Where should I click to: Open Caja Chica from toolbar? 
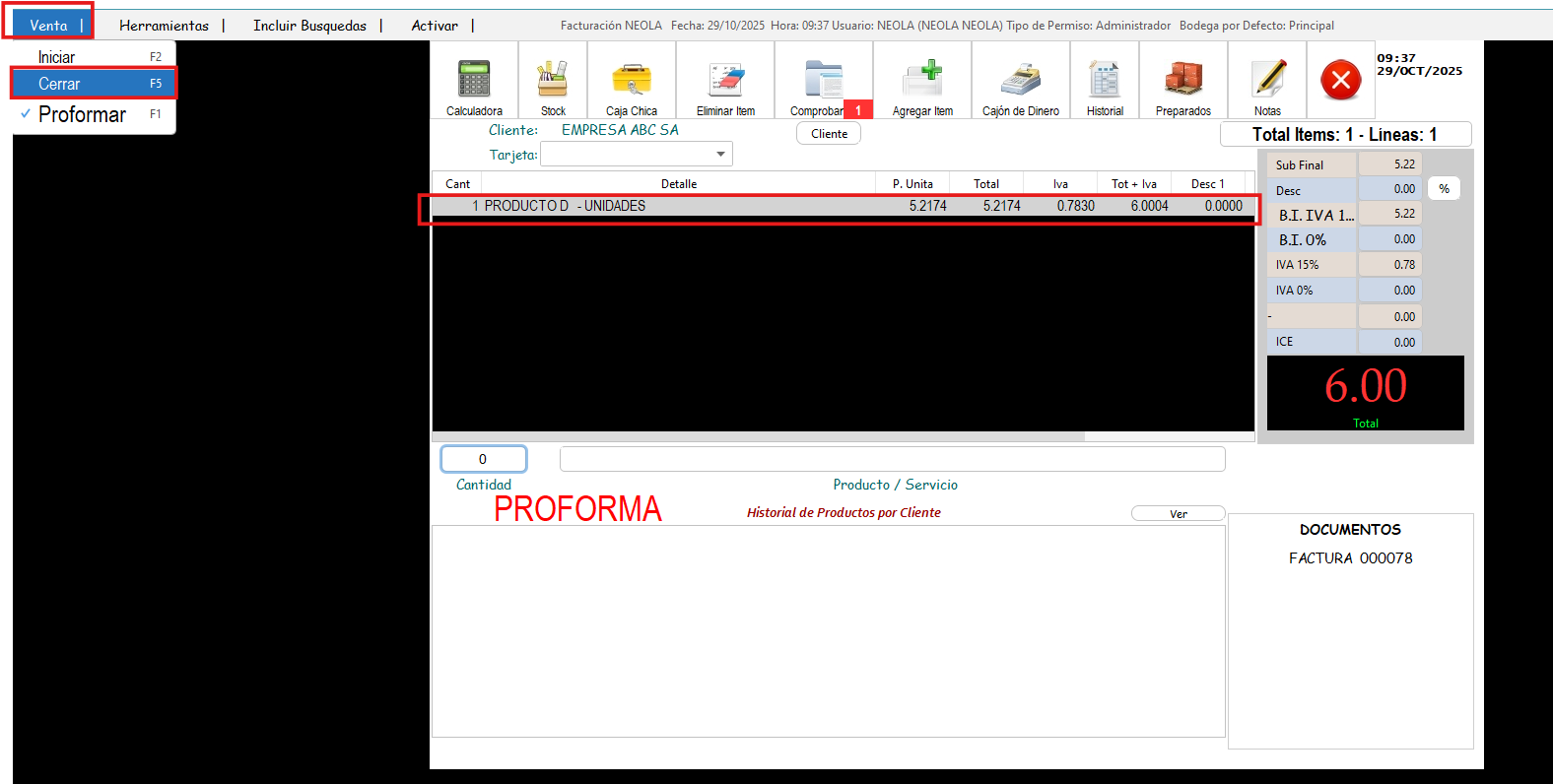[632, 81]
